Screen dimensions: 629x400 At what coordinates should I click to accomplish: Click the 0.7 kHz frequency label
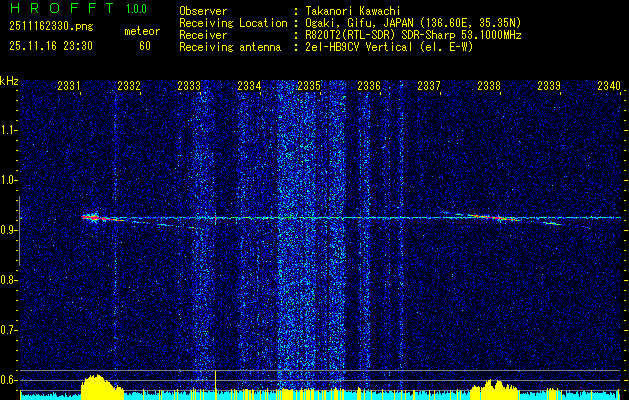click(x=8, y=330)
